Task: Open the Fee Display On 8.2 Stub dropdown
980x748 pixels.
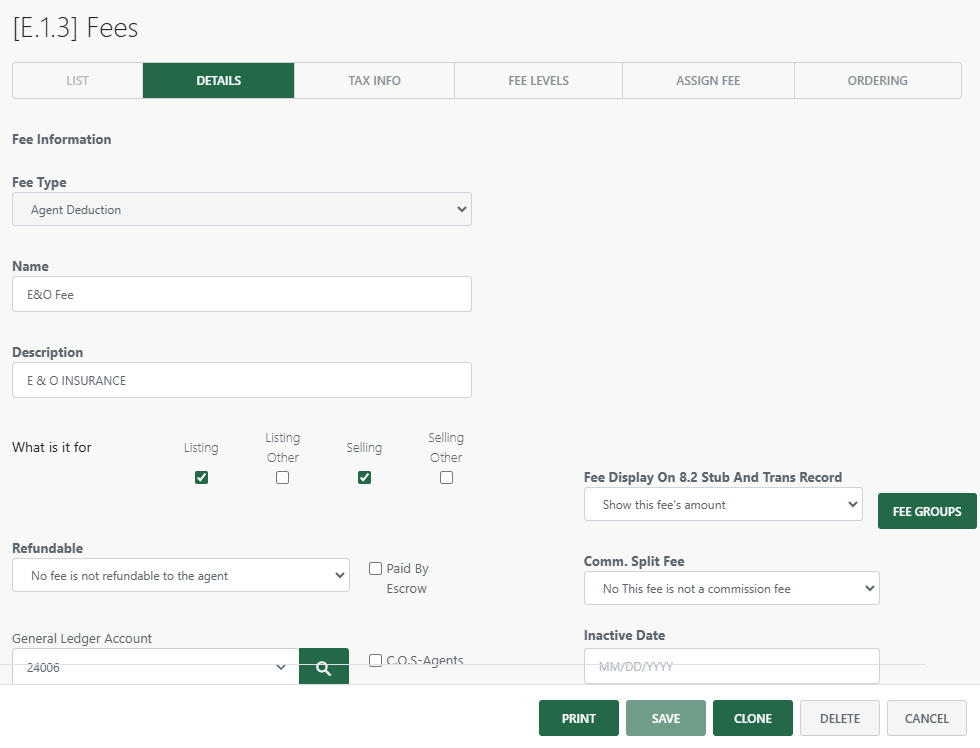Action: click(x=722, y=504)
